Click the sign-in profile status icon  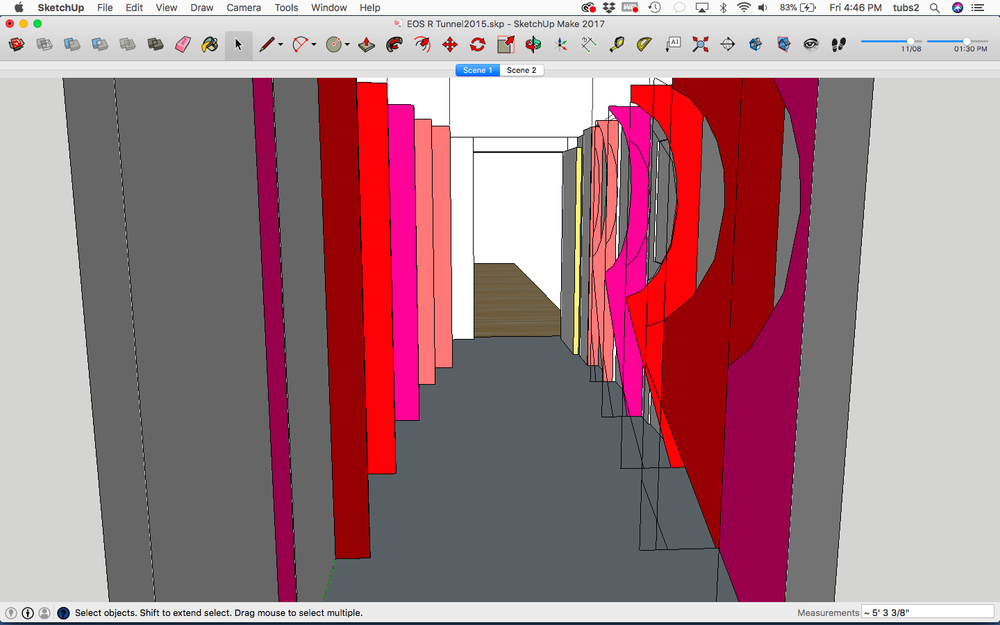(44, 613)
